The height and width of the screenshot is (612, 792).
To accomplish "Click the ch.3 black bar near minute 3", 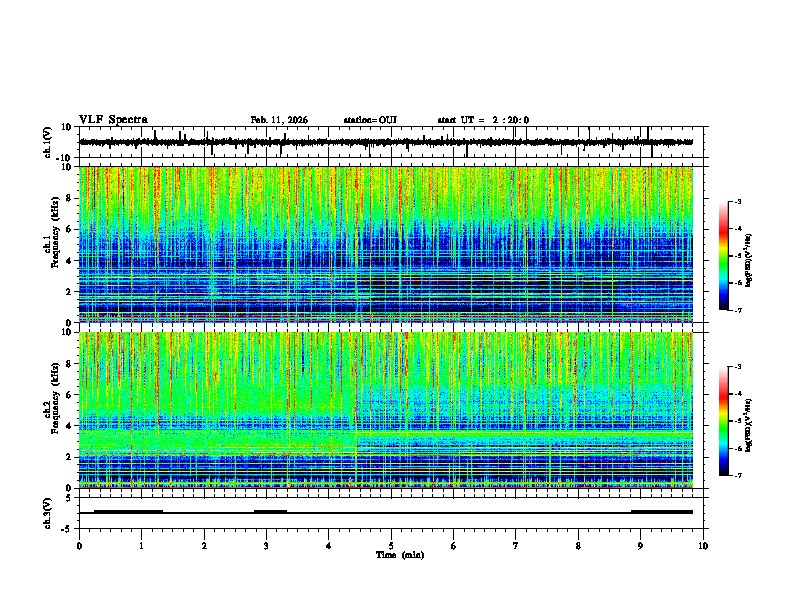I will (270, 511).
